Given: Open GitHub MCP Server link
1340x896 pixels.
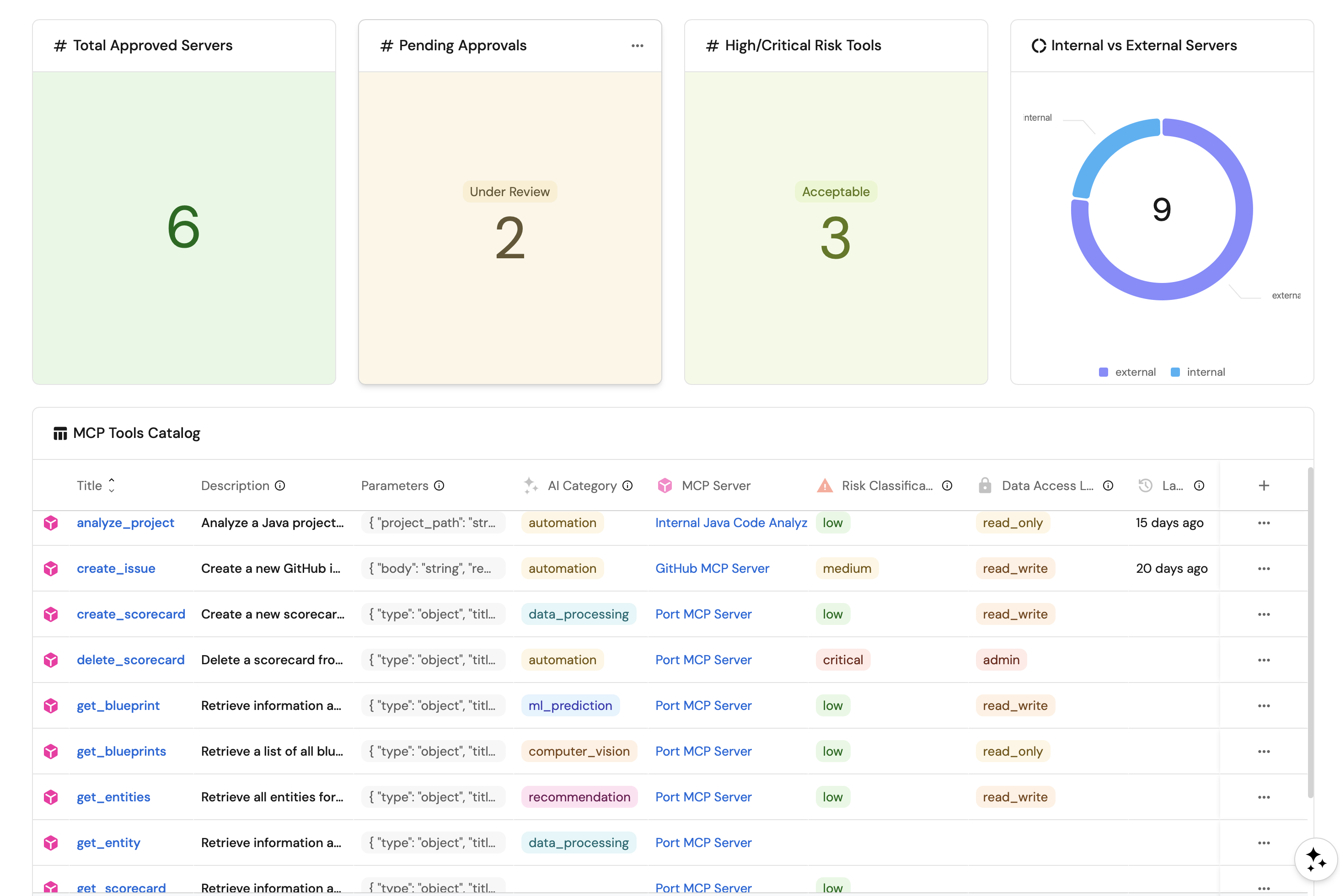Looking at the screenshot, I should [x=712, y=569].
